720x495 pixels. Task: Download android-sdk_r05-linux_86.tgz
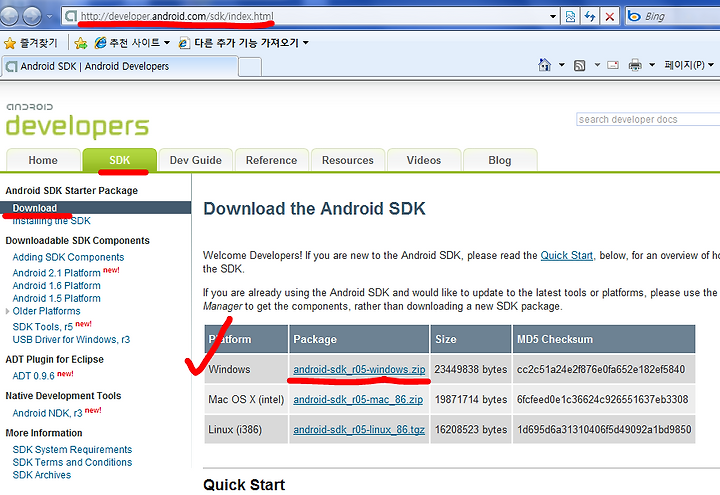pyautogui.click(x=359, y=430)
